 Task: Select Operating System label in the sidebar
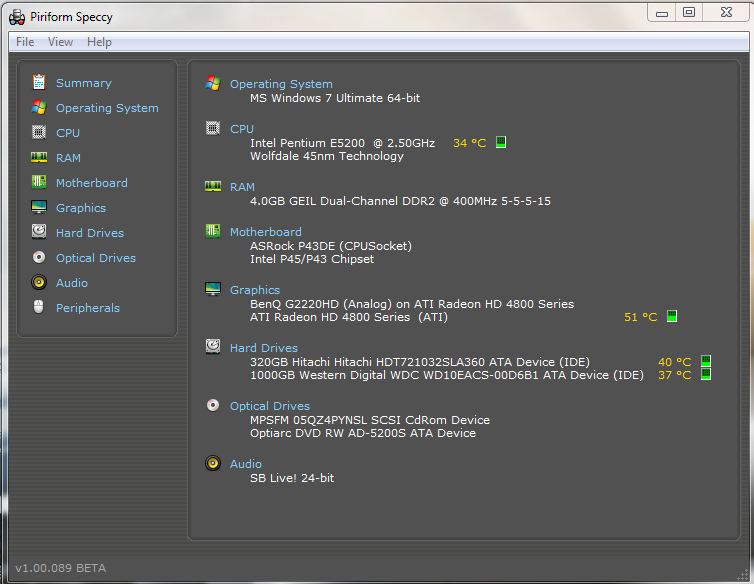click(107, 108)
